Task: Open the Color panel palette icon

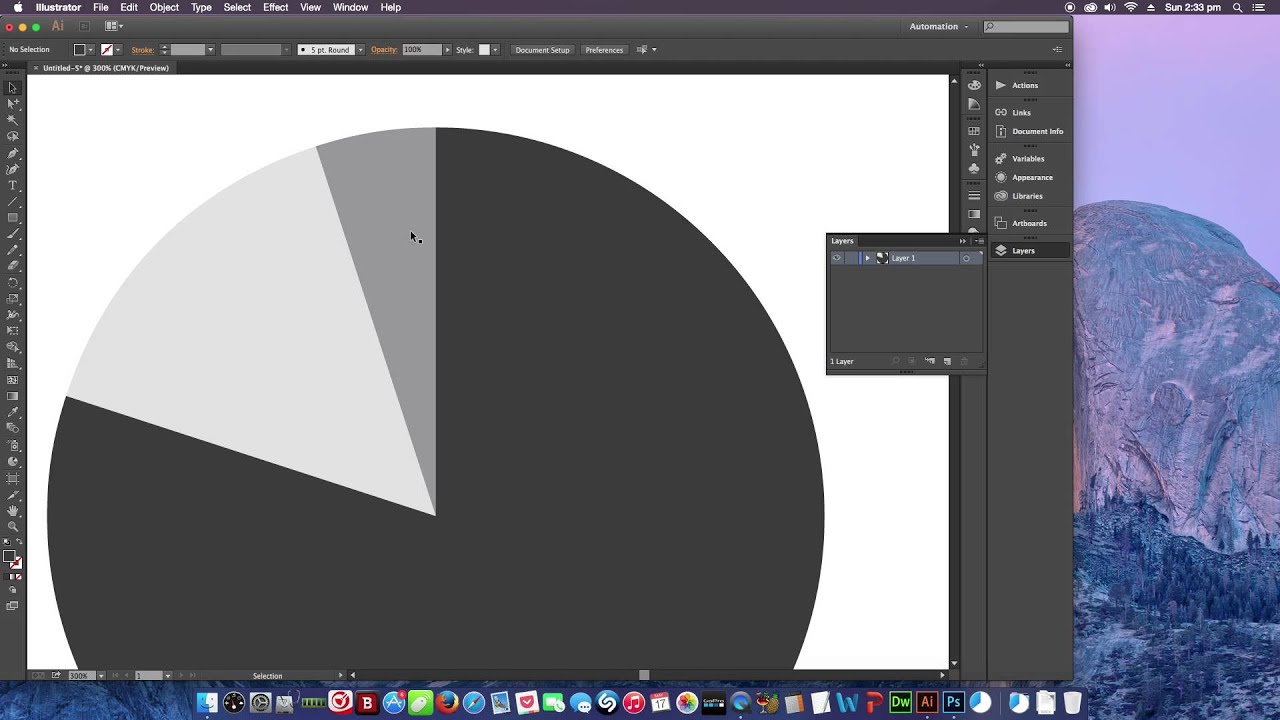Action: [x=974, y=85]
